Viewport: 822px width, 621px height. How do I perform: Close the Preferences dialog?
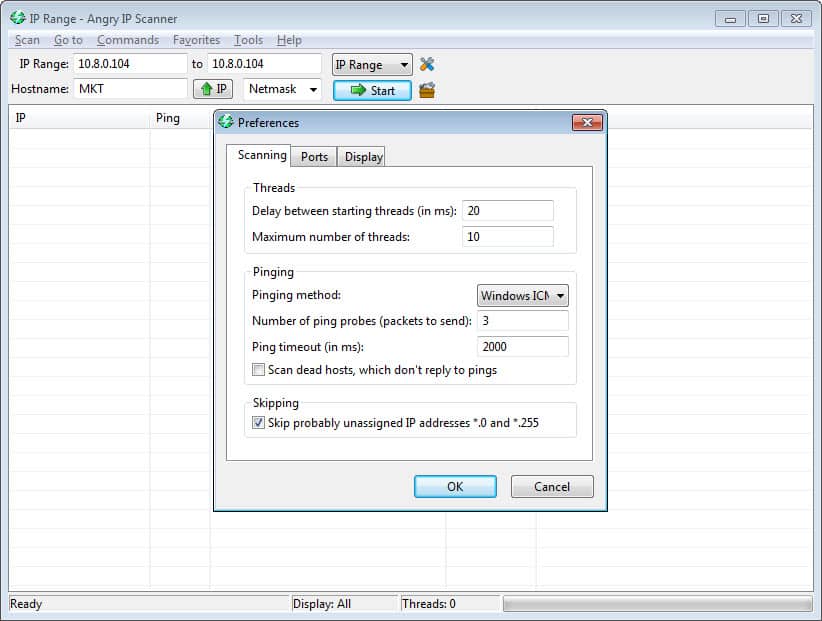[587, 123]
